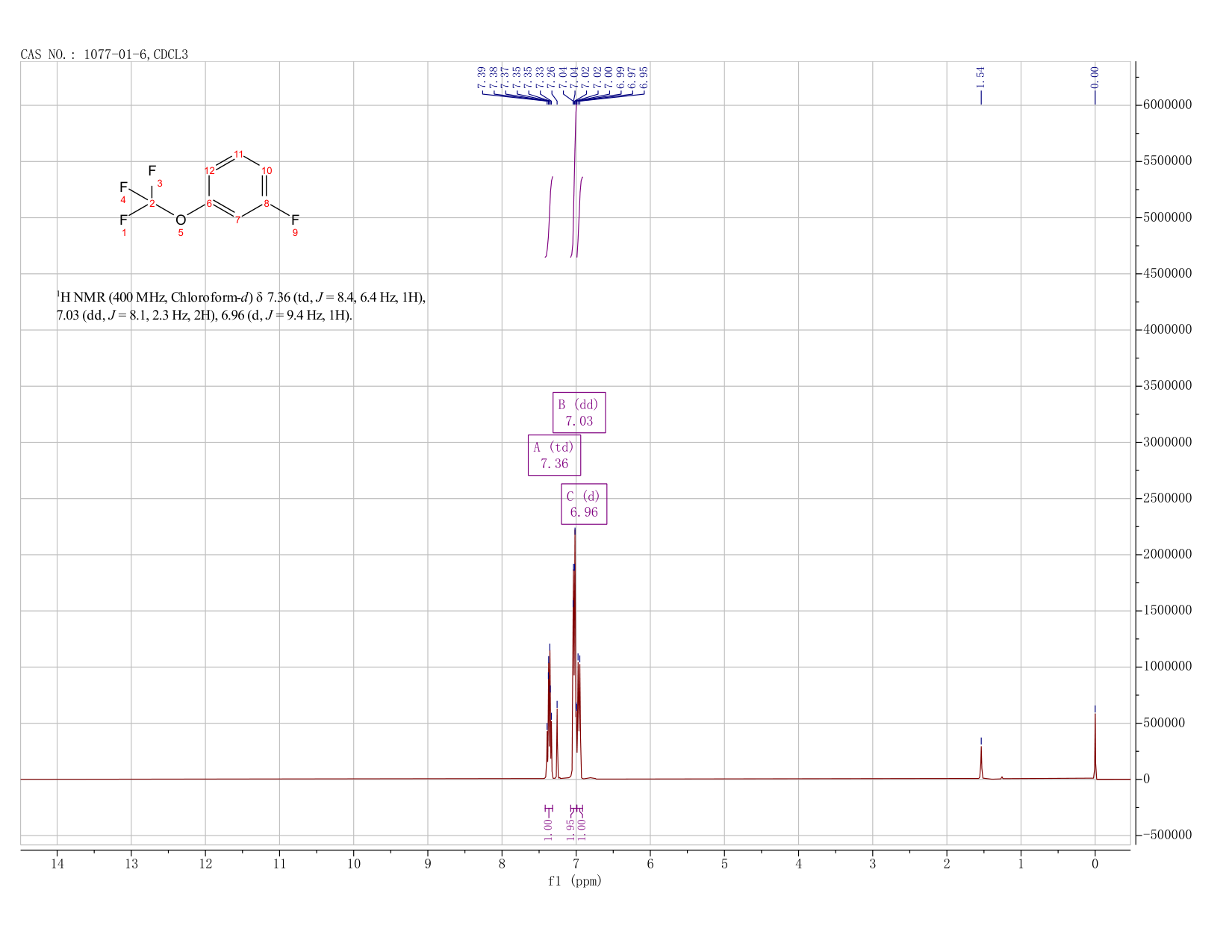Viewport: 1232px width, 952px height.
Task: Click the 1.95 integral value label
Action: (570, 830)
